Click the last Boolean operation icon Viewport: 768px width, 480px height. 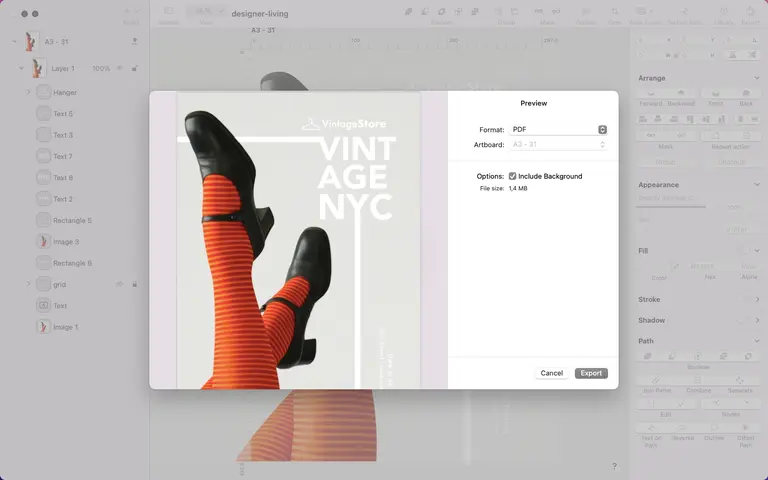click(x=748, y=356)
